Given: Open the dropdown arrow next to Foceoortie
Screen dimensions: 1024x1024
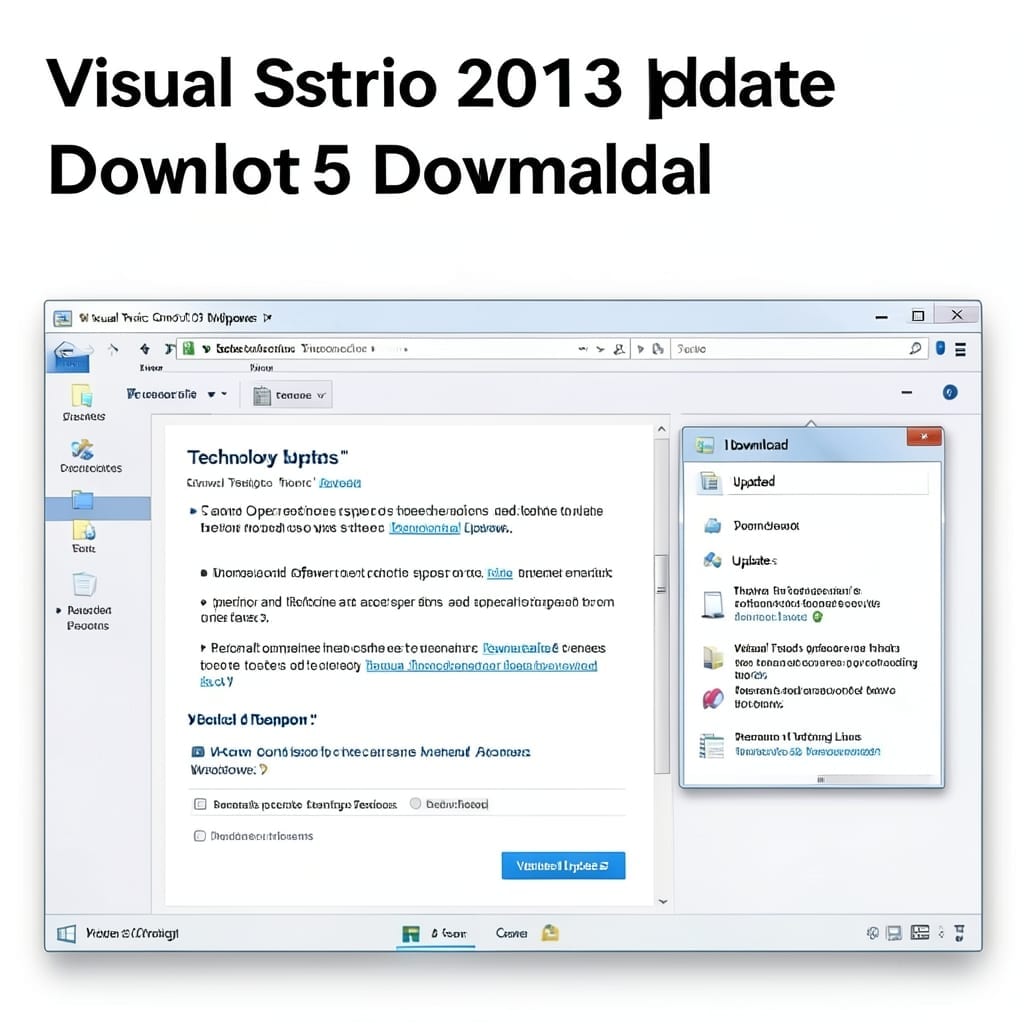Looking at the screenshot, I should [x=211, y=394].
